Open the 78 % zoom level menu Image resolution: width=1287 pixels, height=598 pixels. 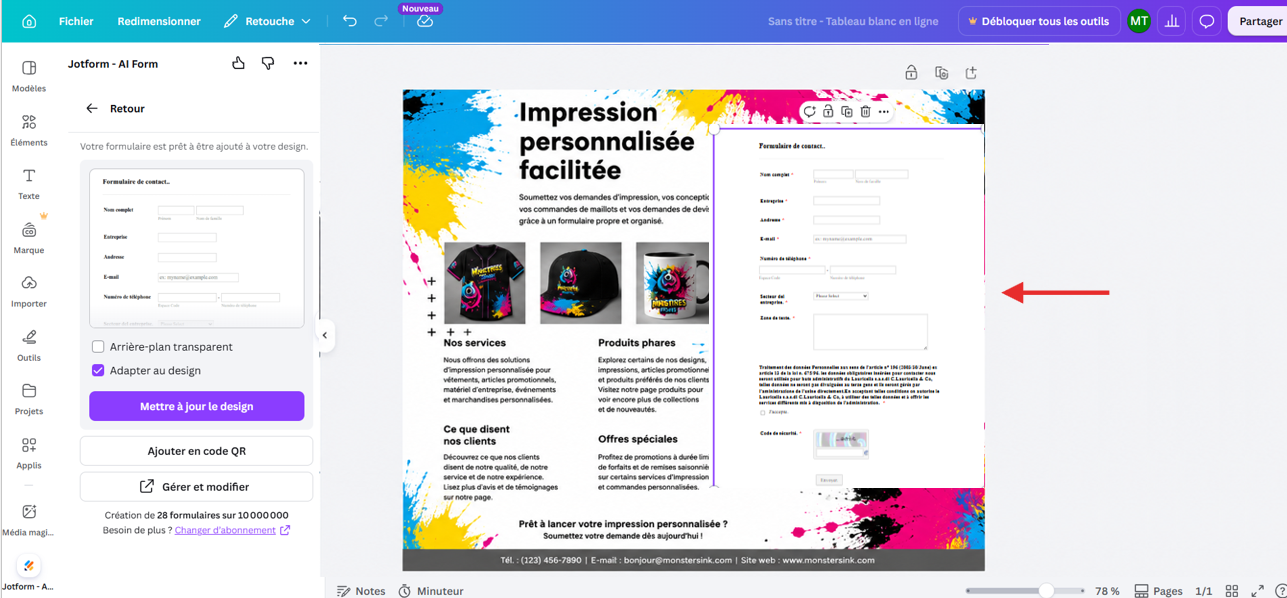tap(1107, 591)
